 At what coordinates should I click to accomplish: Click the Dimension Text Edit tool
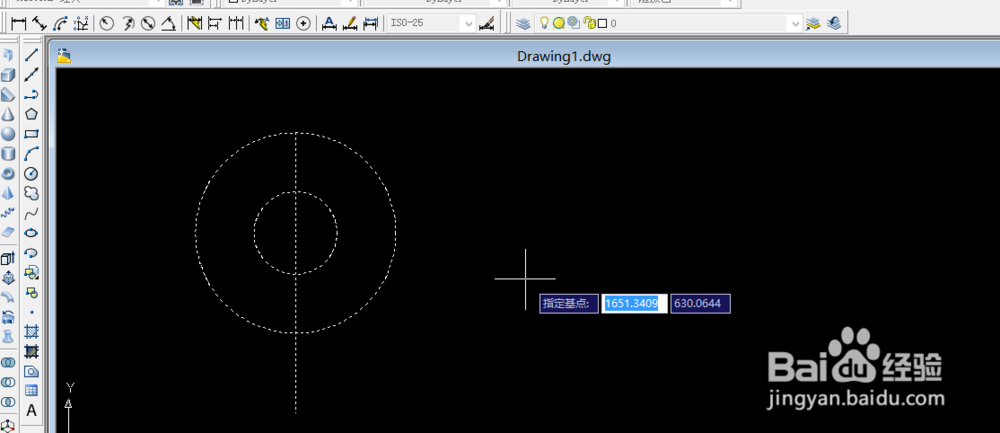(349, 24)
